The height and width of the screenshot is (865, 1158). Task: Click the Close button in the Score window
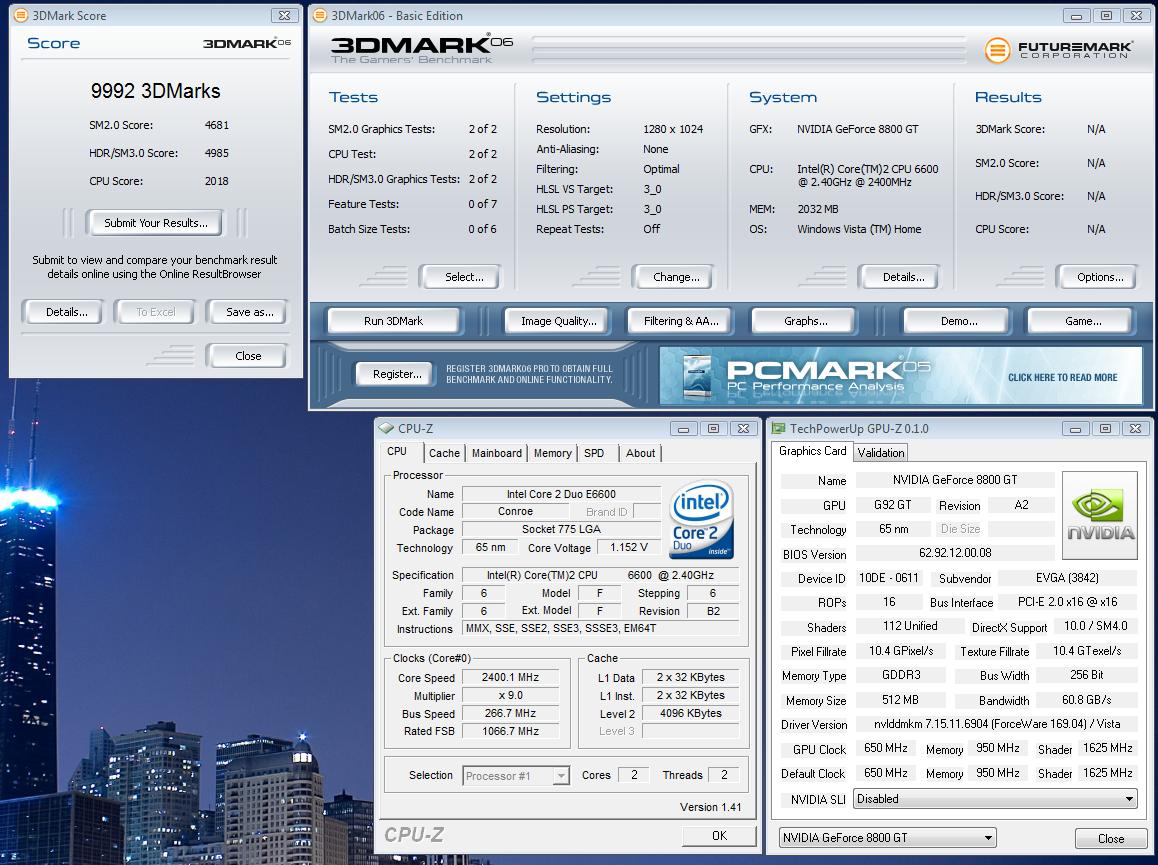pyautogui.click(x=247, y=355)
